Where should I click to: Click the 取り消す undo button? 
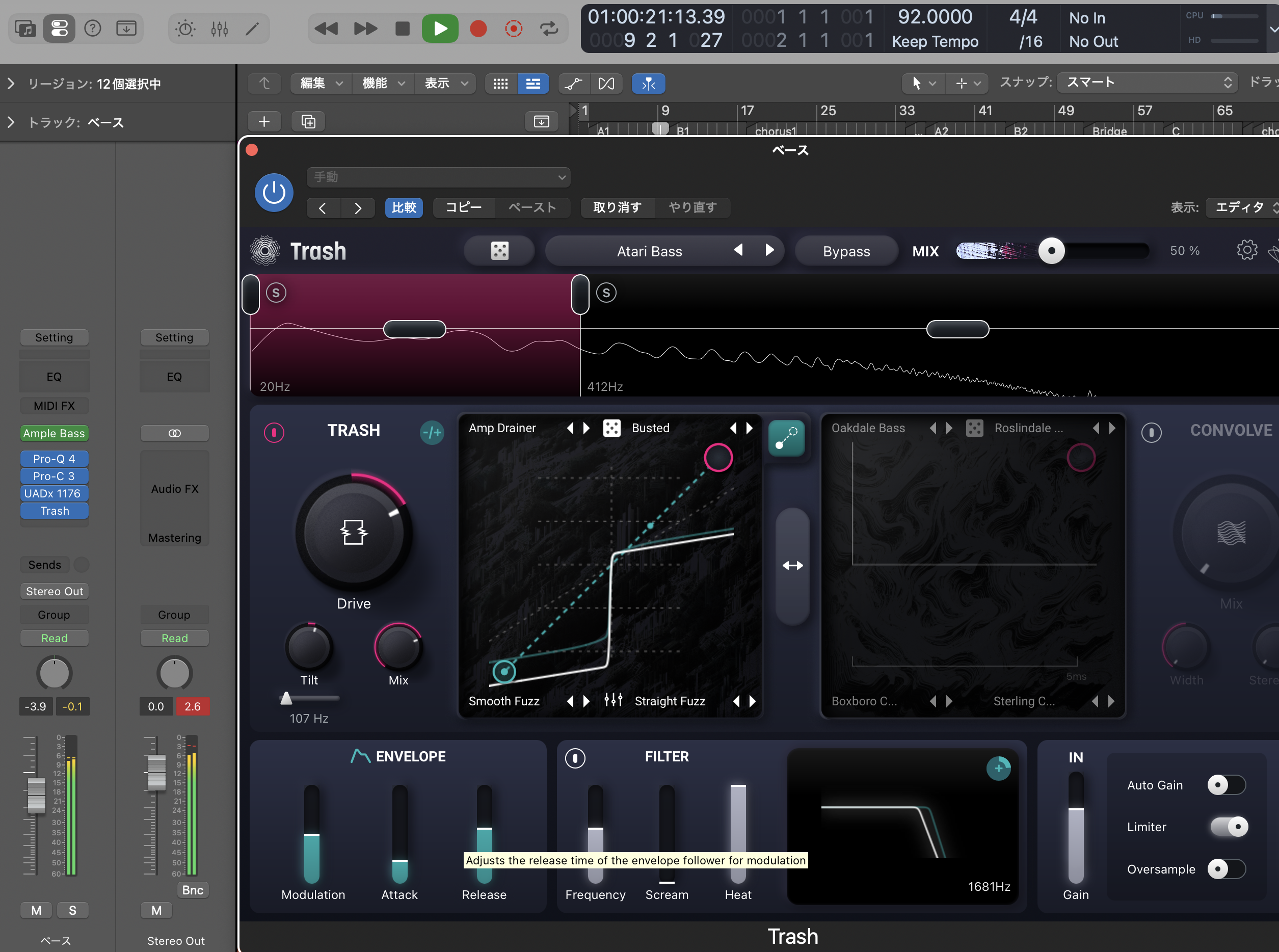tap(617, 207)
